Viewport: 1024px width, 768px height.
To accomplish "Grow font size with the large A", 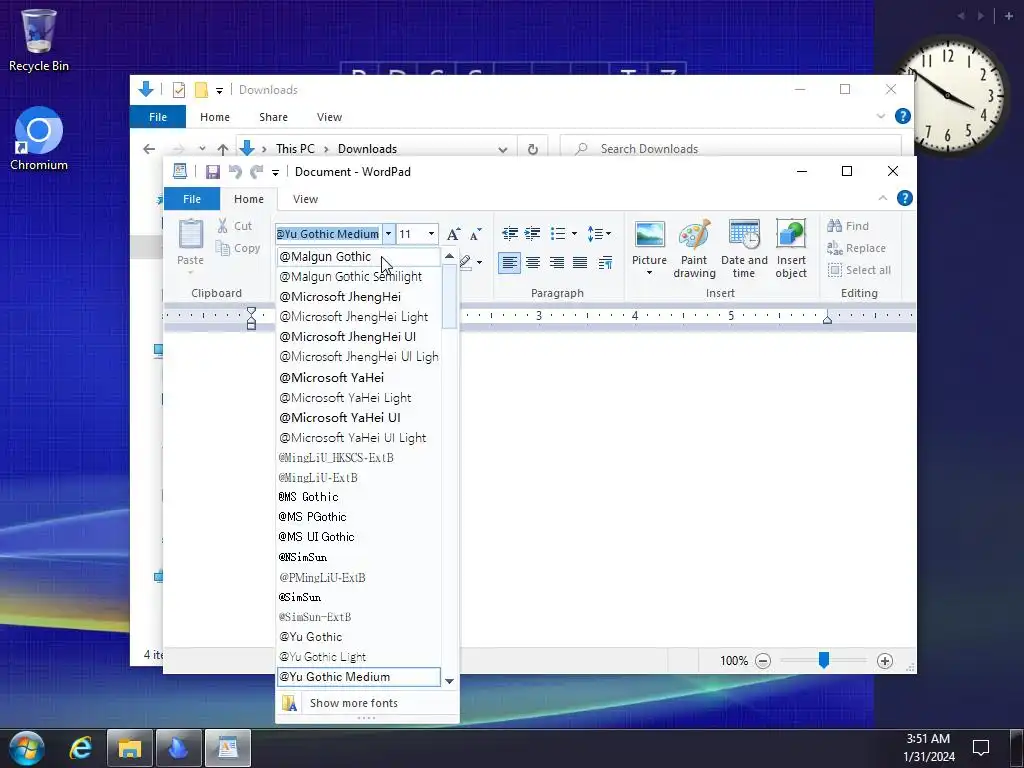I will pyautogui.click(x=453, y=234).
